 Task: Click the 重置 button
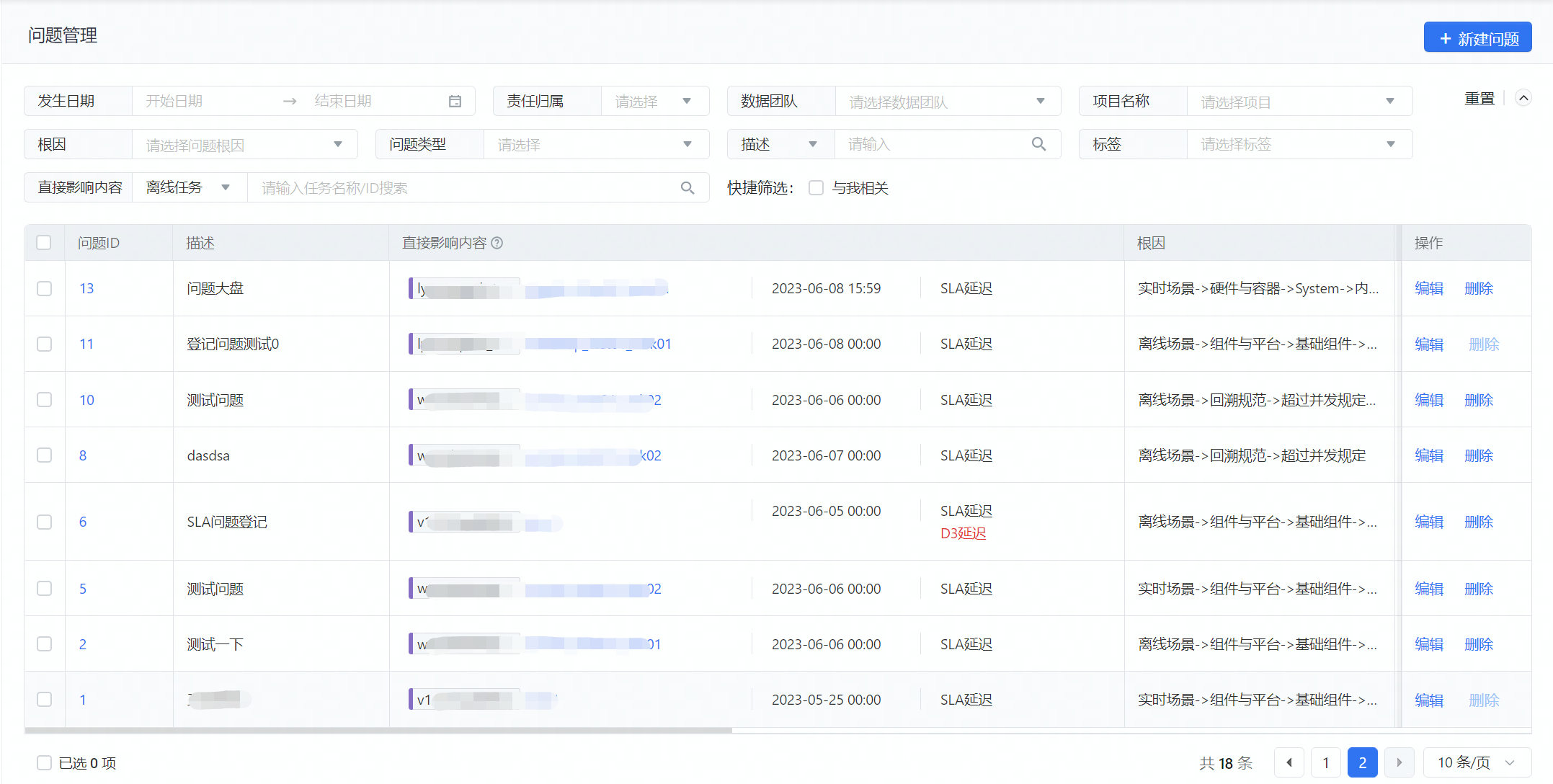pyautogui.click(x=1479, y=99)
